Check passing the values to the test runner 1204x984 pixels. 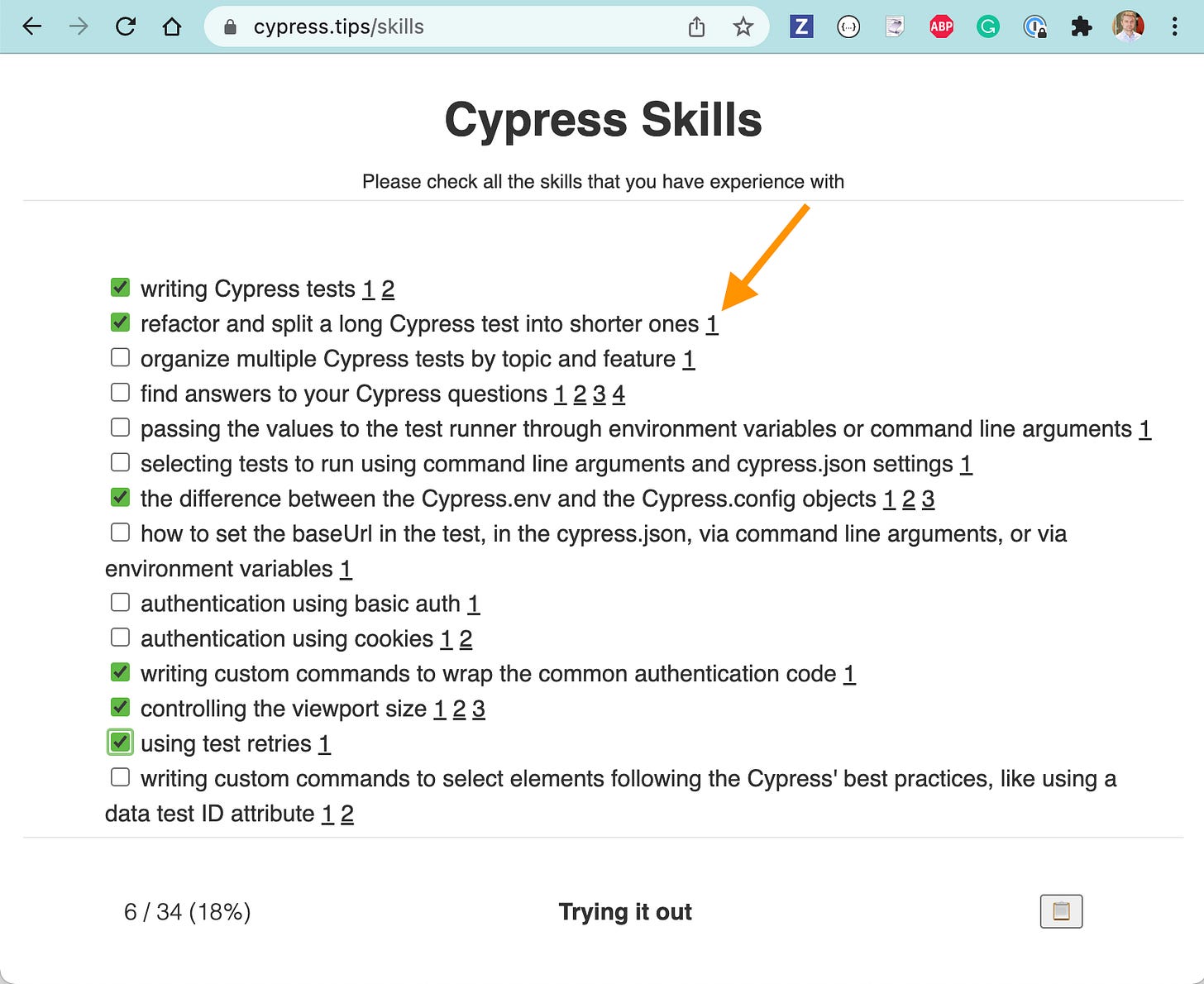tap(120, 427)
